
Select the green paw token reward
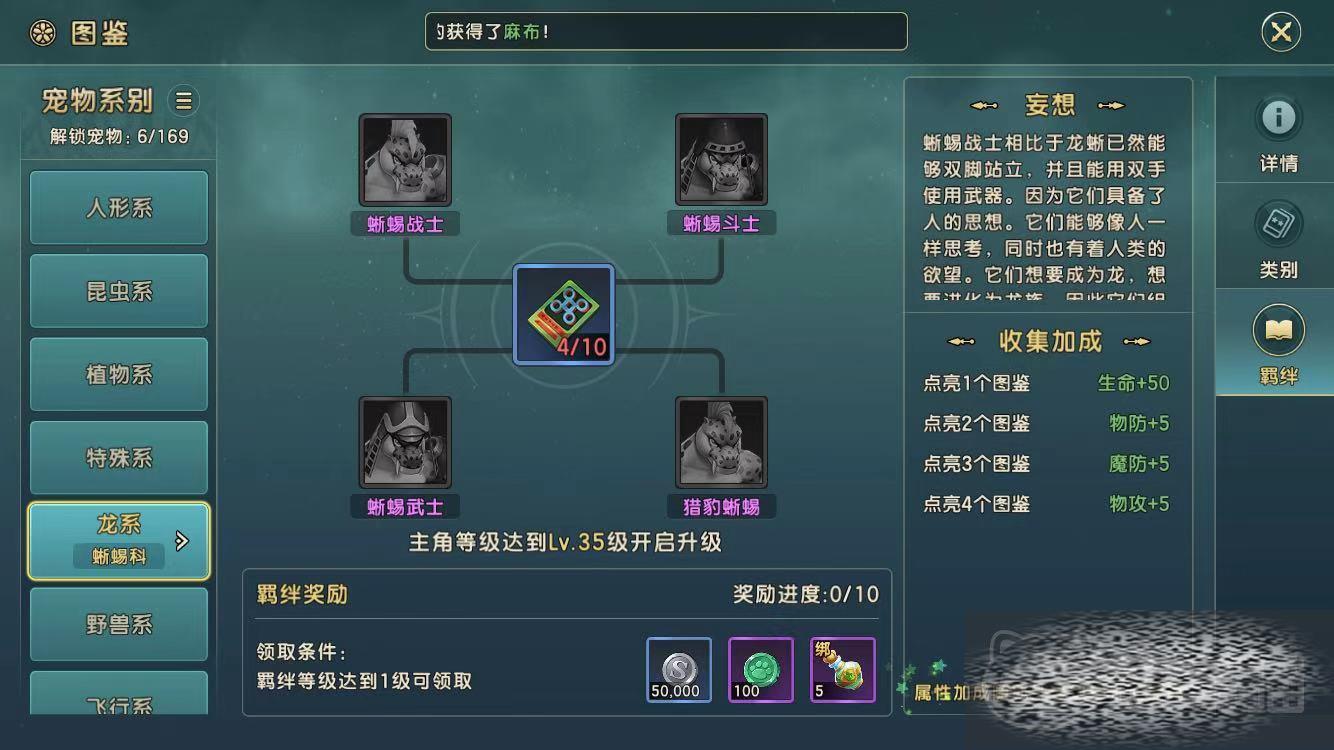[x=761, y=670]
